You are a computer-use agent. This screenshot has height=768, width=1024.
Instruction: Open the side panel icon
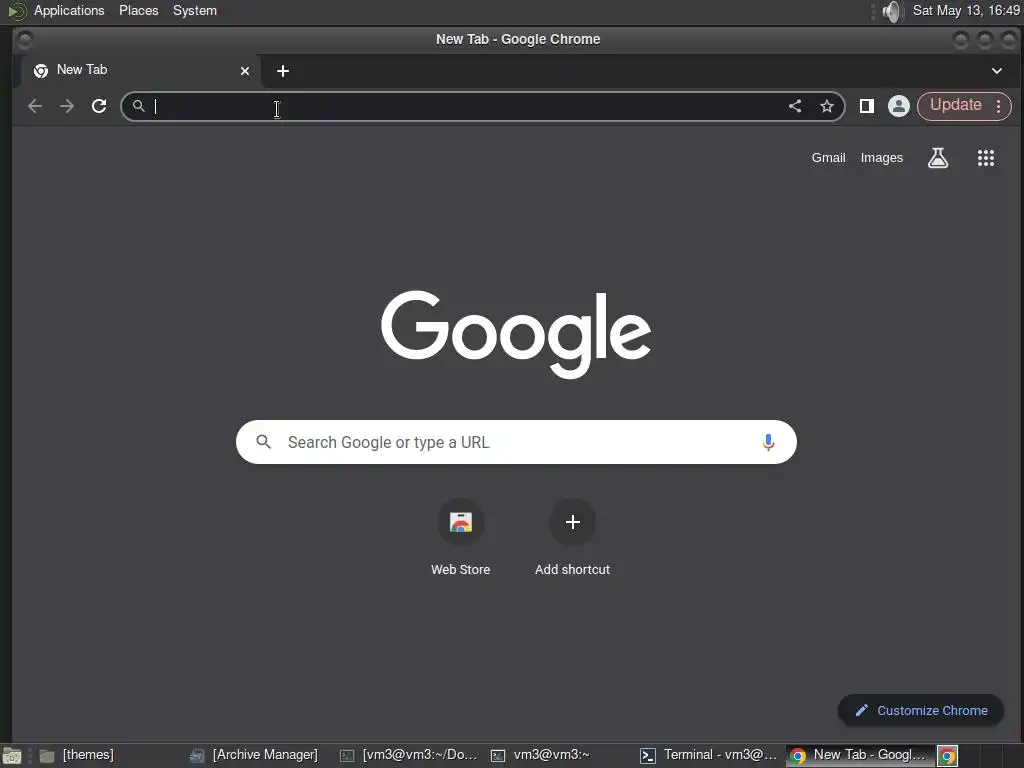click(867, 106)
